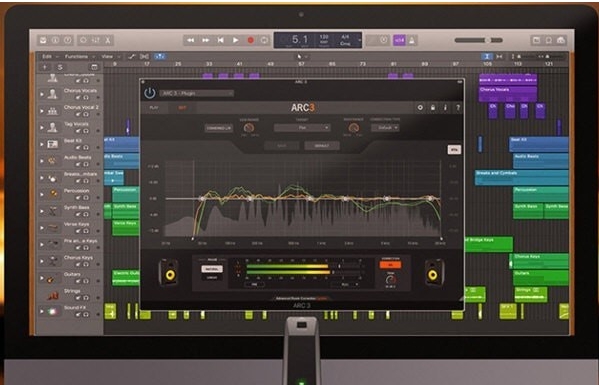Viewport: 599px width, 385px height.
Task: Open the Tuner button in the control bar
Action: point(383,40)
